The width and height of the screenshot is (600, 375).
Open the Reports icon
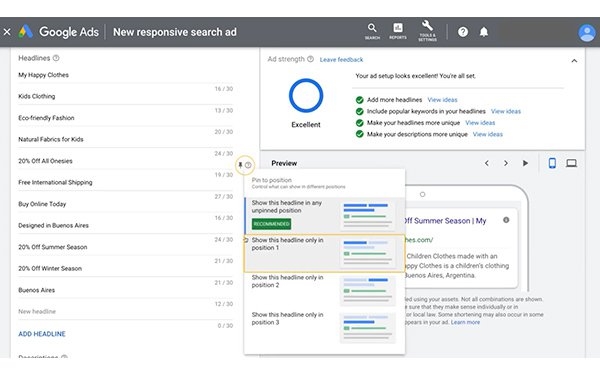398,31
